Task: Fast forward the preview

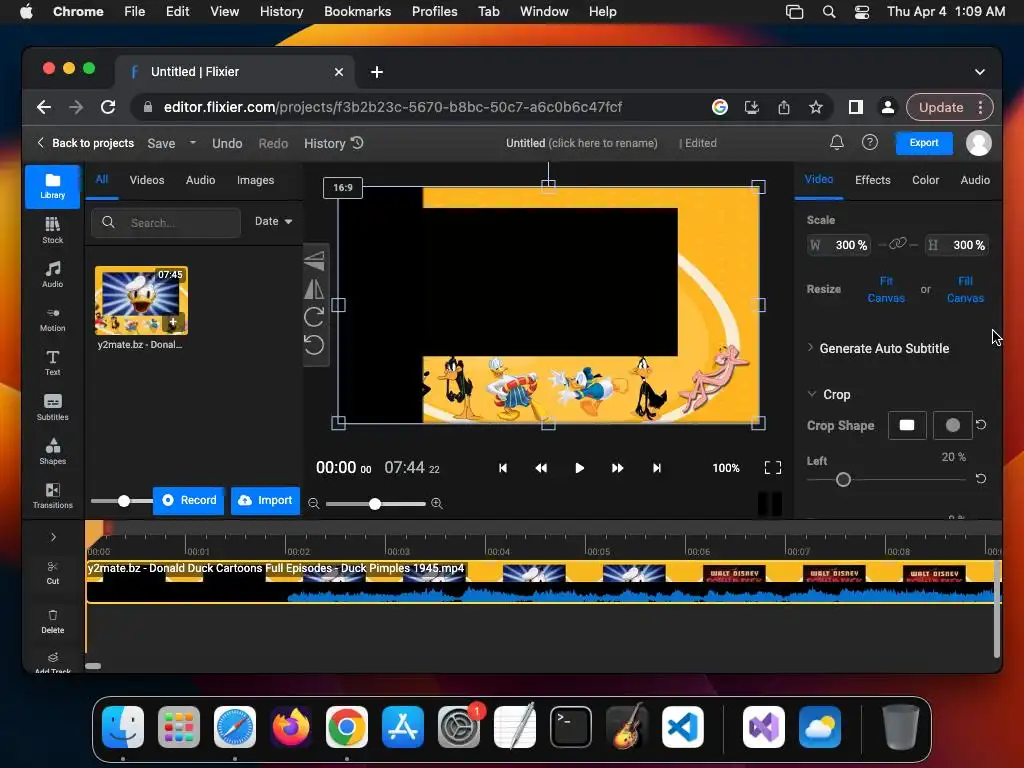Action: [x=617, y=468]
